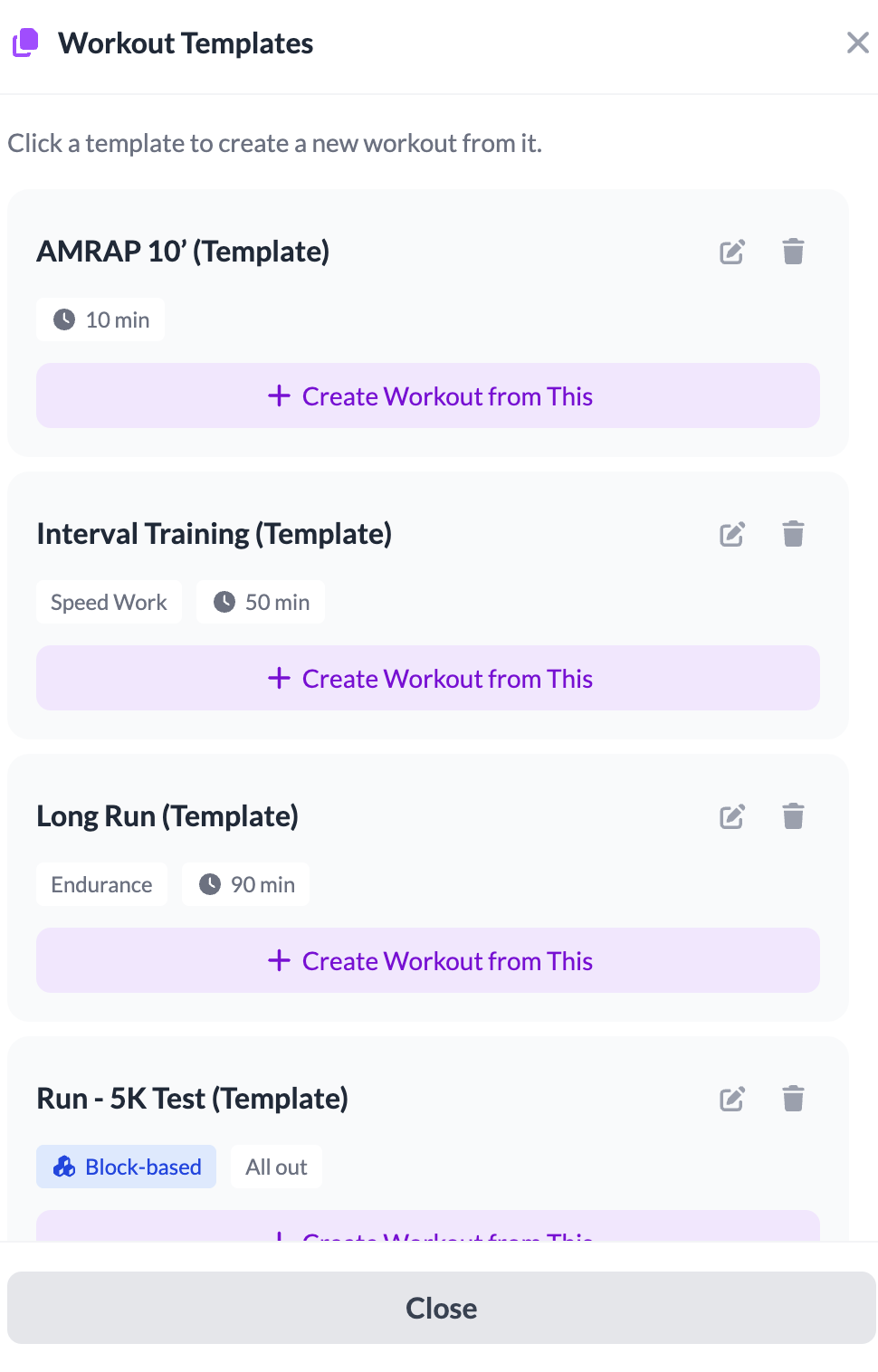Image resolution: width=878 pixels, height=1372 pixels.
Task: Delete the Long Run template
Action: pyautogui.click(x=793, y=816)
